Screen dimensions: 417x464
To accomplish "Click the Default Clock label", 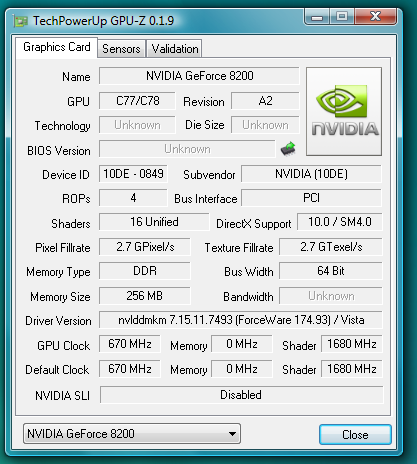I will (x=57, y=370).
